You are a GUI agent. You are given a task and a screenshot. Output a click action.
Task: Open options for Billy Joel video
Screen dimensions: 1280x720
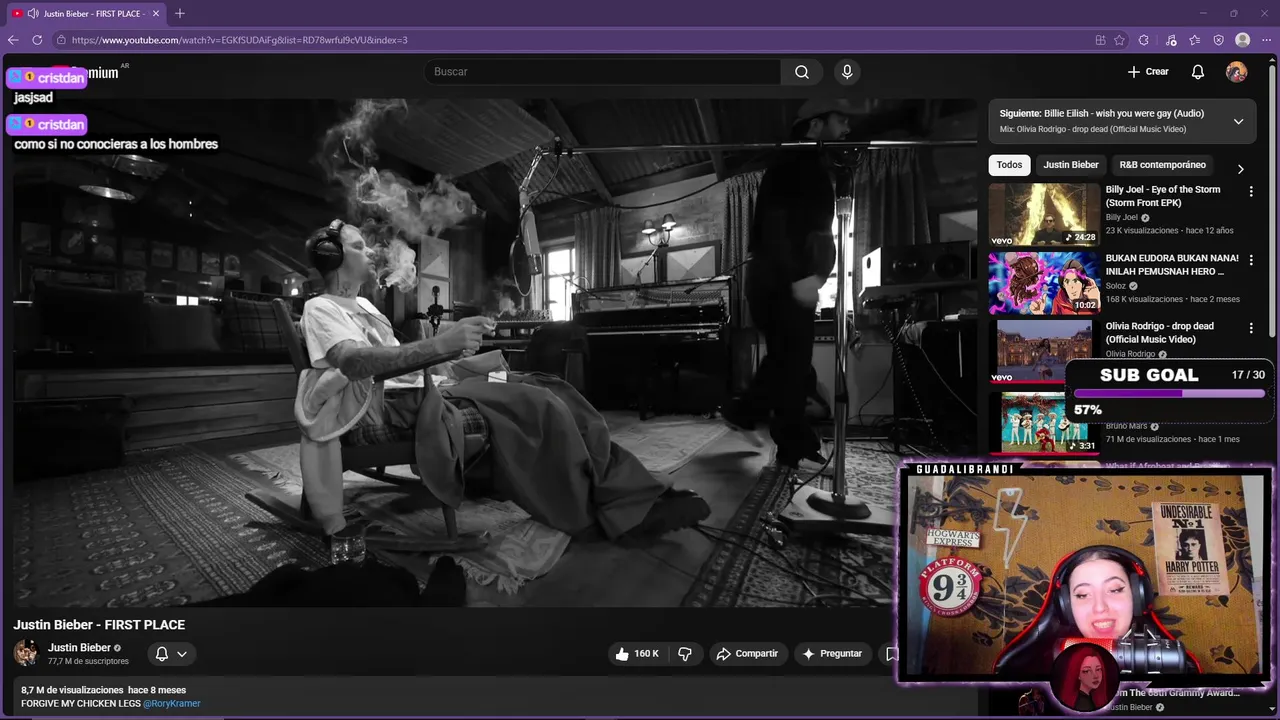(1250, 191)
